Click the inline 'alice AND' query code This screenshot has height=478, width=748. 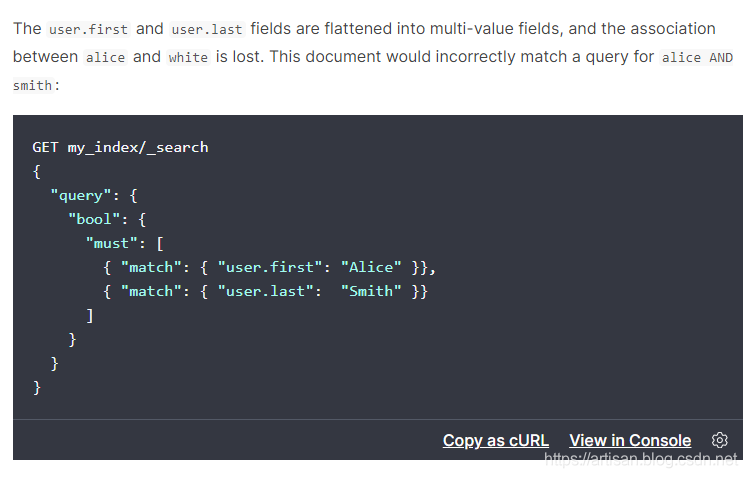click(x=697, y=57)
